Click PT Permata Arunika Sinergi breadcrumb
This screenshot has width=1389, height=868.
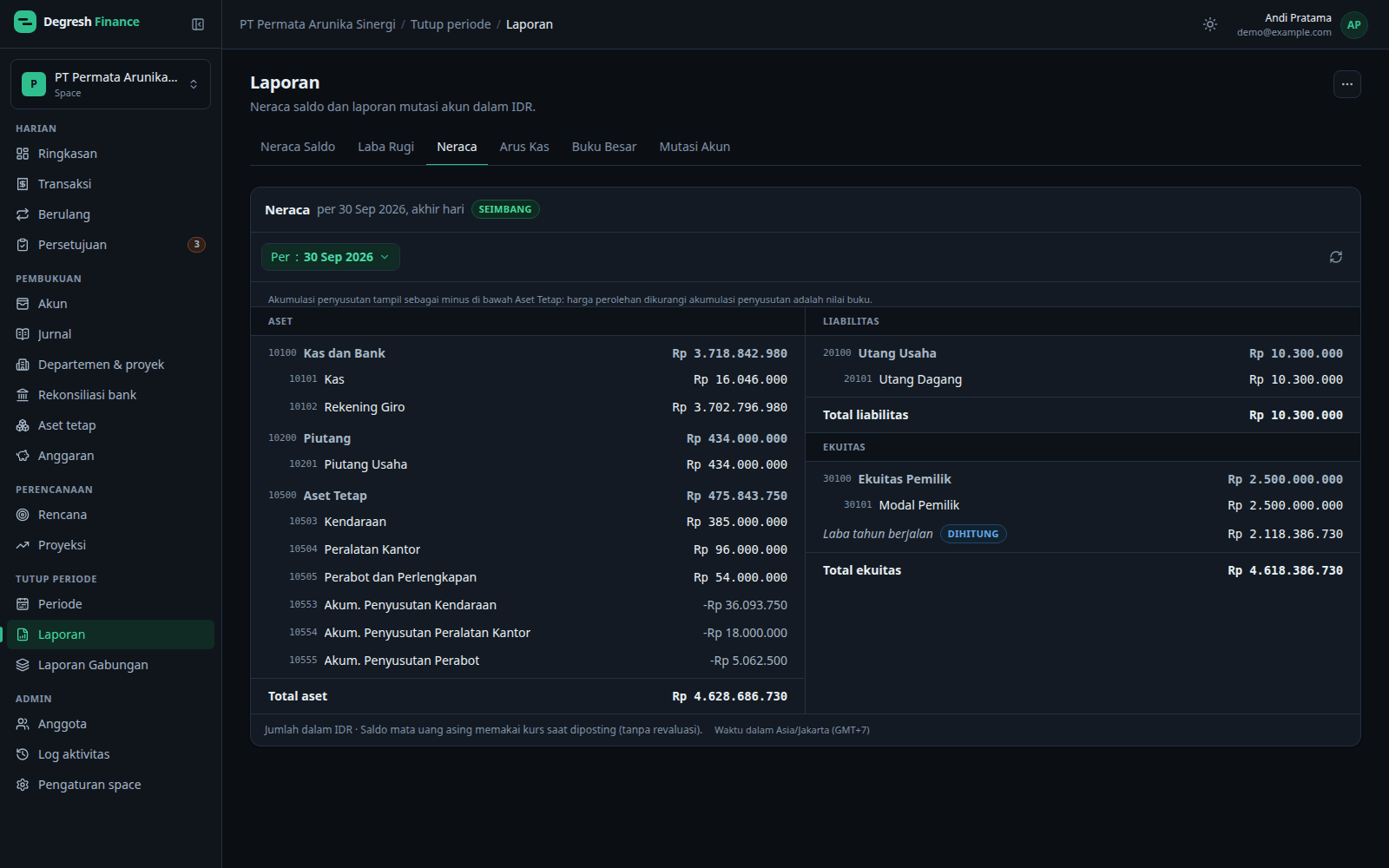click(318, 24)
